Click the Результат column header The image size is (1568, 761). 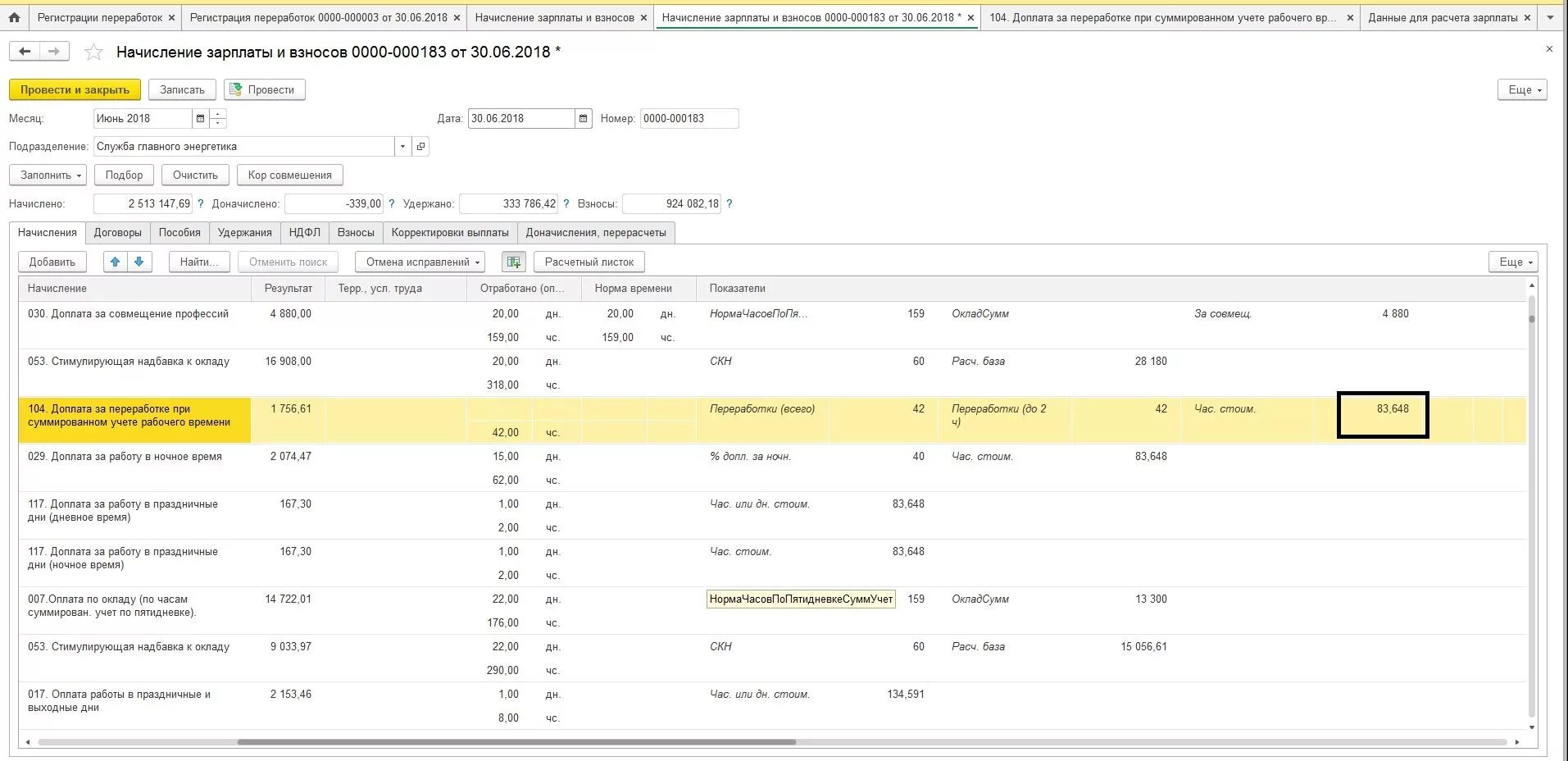click(x=288, y=288)
